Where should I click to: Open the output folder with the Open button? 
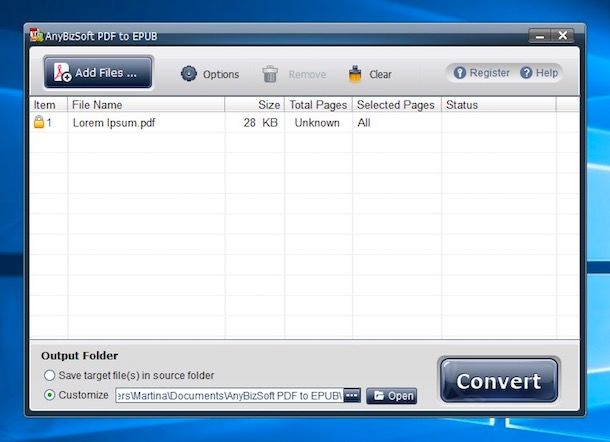click(391, 396)
